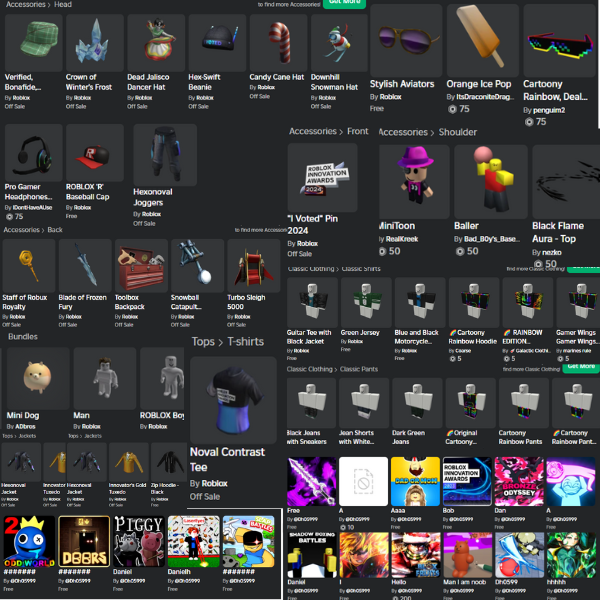
Task: Go to Accessories in the Shoulder breadcrumb
Action: pyautogui.click(x=403, y=132)
